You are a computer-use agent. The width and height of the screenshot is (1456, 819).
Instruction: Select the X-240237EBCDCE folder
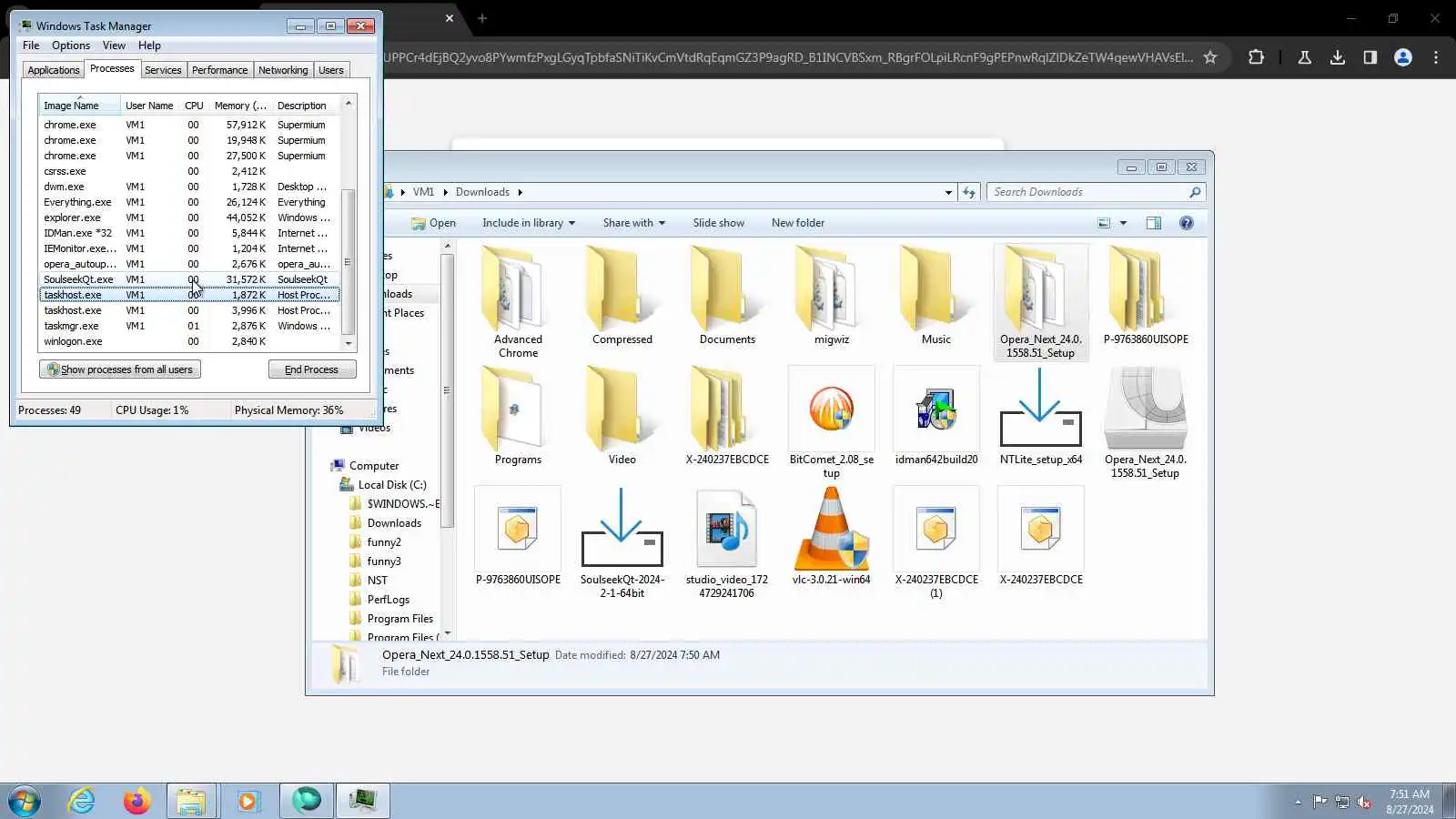(x=727, y=416)
